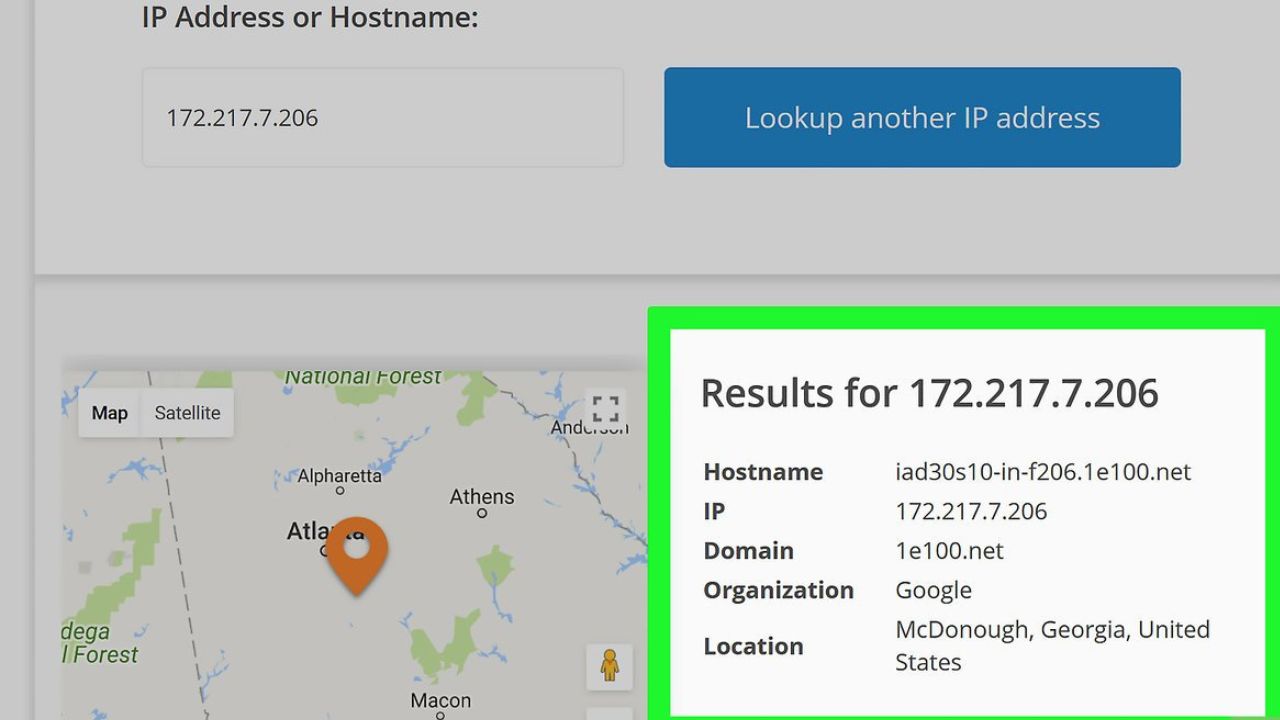Viewport: 1280px width, 720px height.
Task: Switch to Satellite map view
Action: (x=187, y=413)
